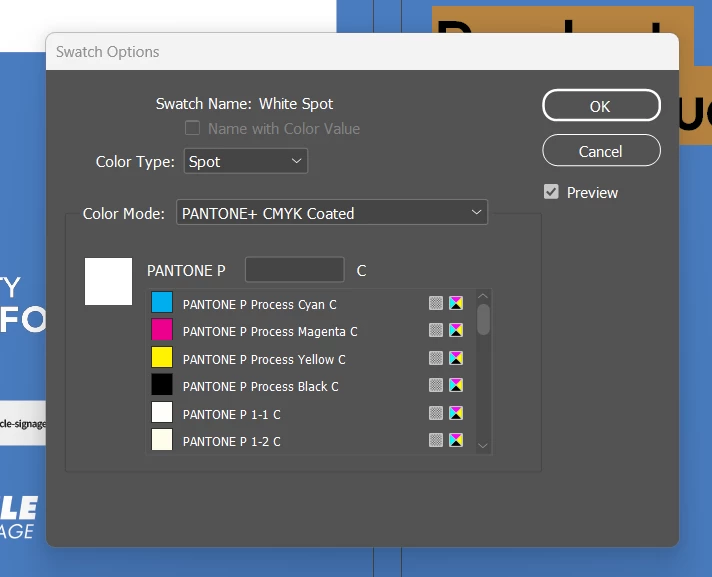712x577 pixels.
Task: Click CMYK mode icon for Process Cyan C
Action: pos(456,303)
